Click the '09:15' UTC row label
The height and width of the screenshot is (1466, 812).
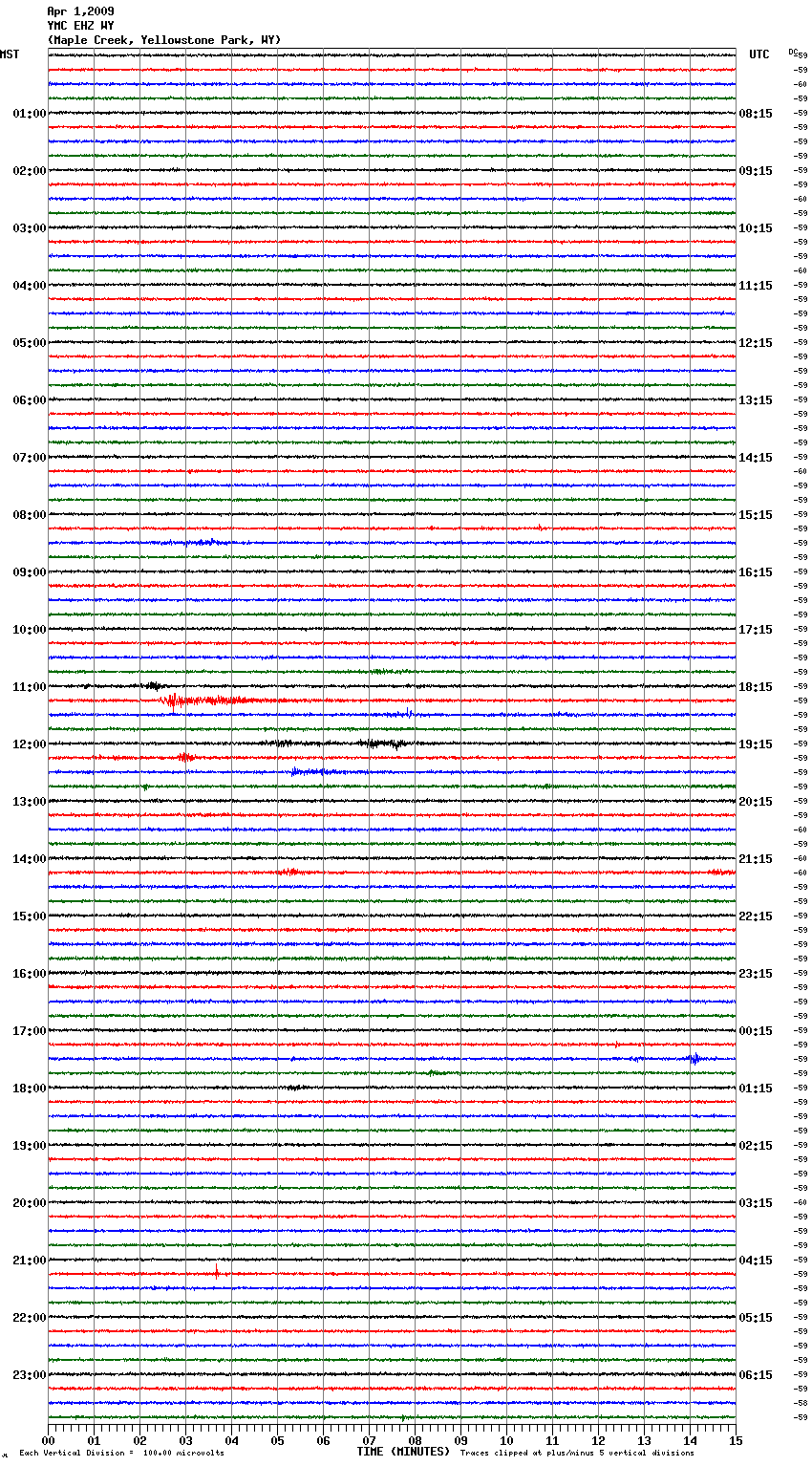[x=756, y=171]
